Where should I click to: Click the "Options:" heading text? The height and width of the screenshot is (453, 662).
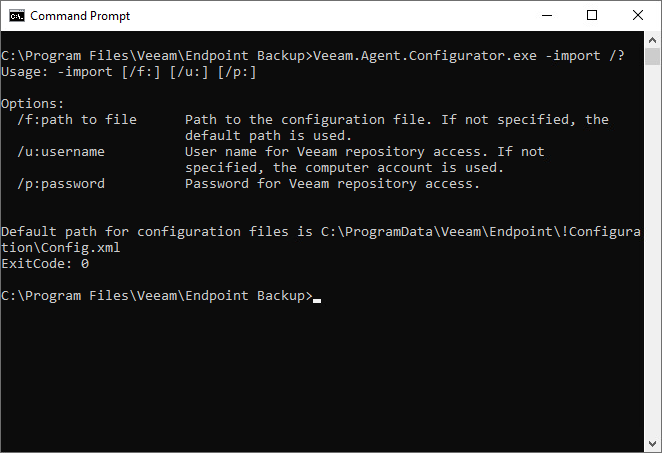coord(33,104)
